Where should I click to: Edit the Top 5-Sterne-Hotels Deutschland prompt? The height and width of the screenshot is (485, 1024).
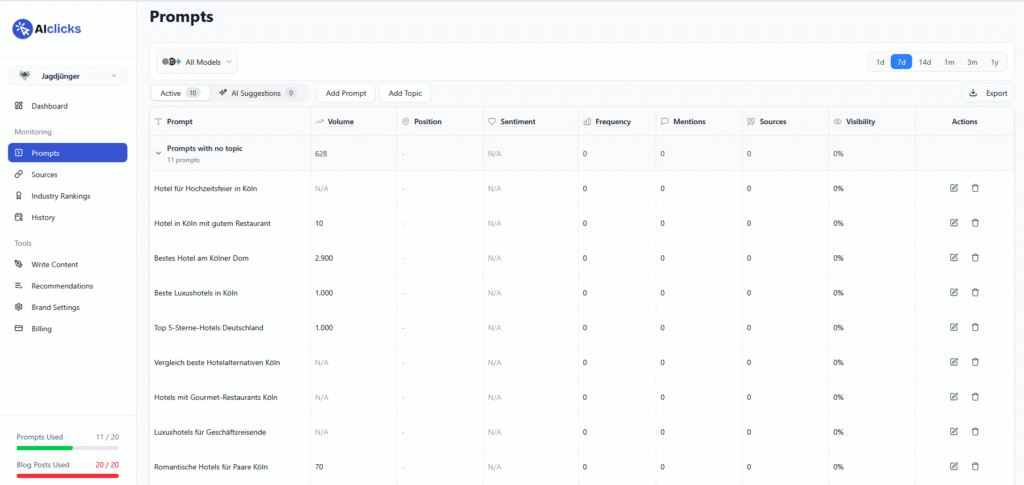(x=954, y=328)
